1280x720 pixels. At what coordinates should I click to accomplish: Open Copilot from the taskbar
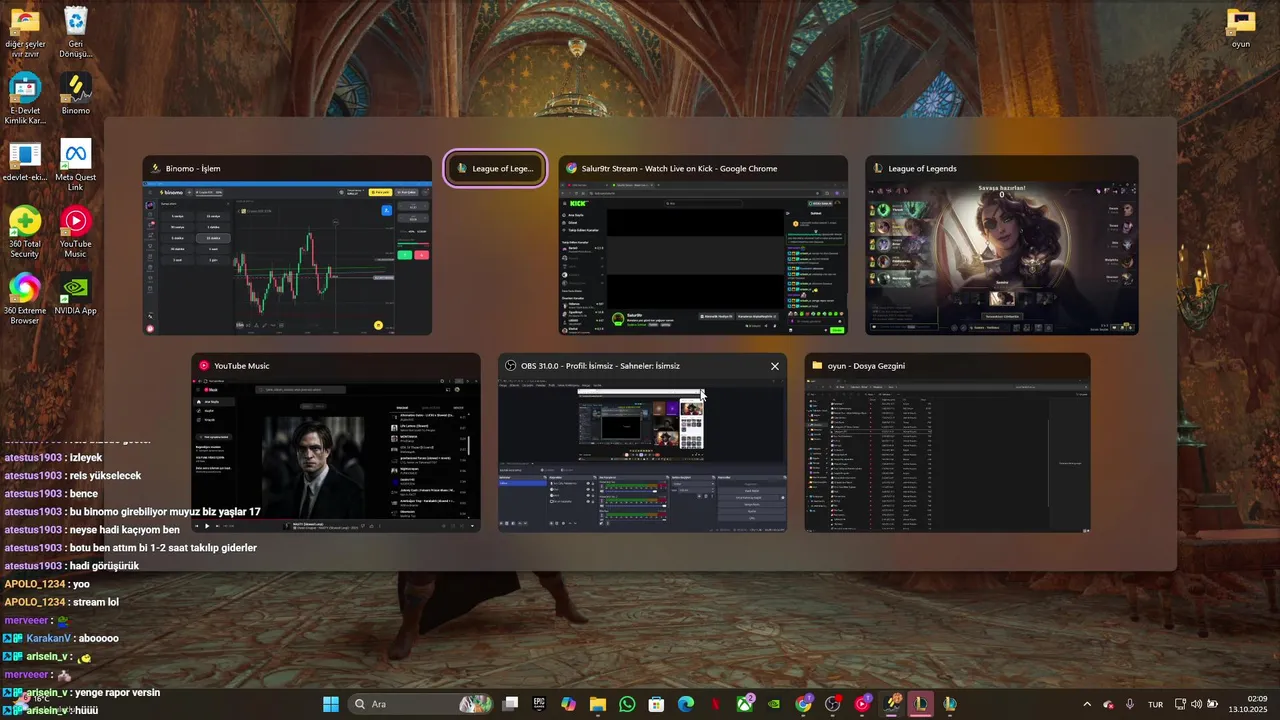(x=569, y=704)
